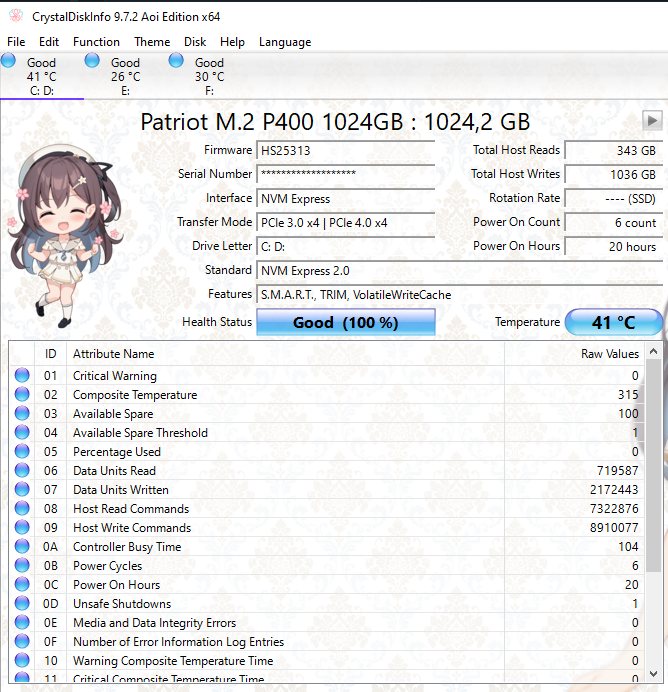Open the Function menu
The image size is (668, 692).
click(x=96, y=42)
